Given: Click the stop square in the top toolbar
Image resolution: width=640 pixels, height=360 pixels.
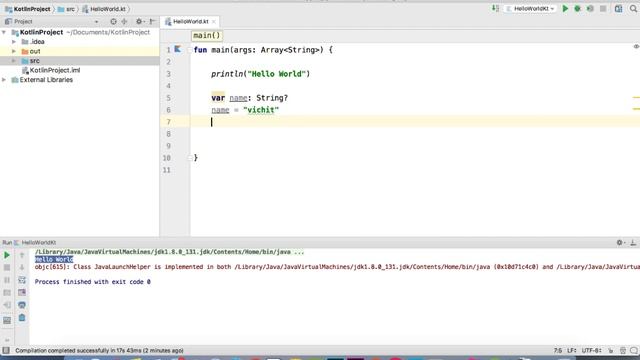Looking at the screenshot, I should click(x=603, y=9).
